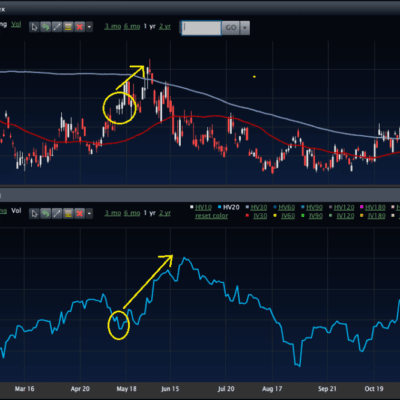Screen dimensions: 400x400
Task: Select the 1 yr range on the price chart
Action: click(x=150, y=26)
